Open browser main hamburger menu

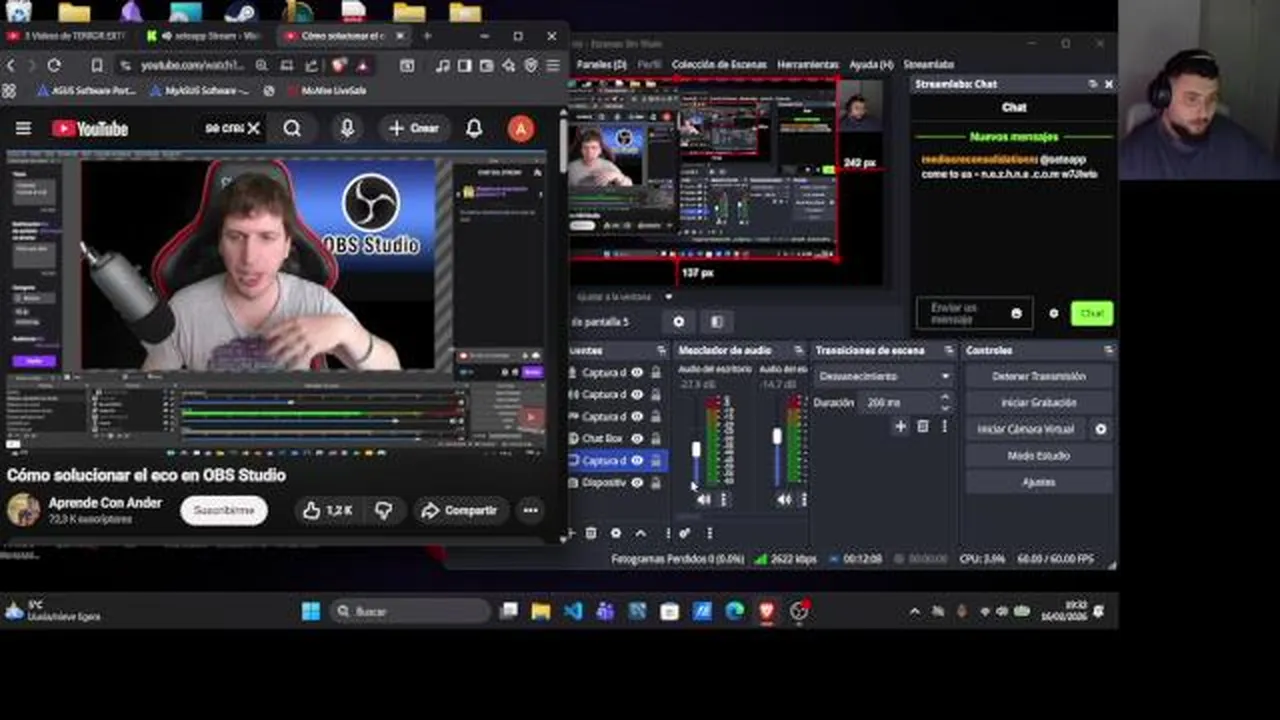coord(553,65)
